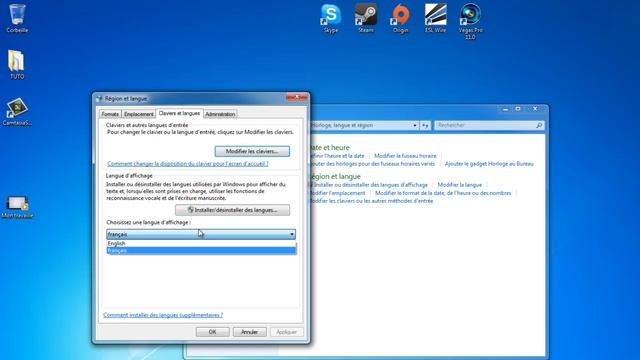
Task: Click Installer/désinstaller des langues button
Action: point(232,210)
